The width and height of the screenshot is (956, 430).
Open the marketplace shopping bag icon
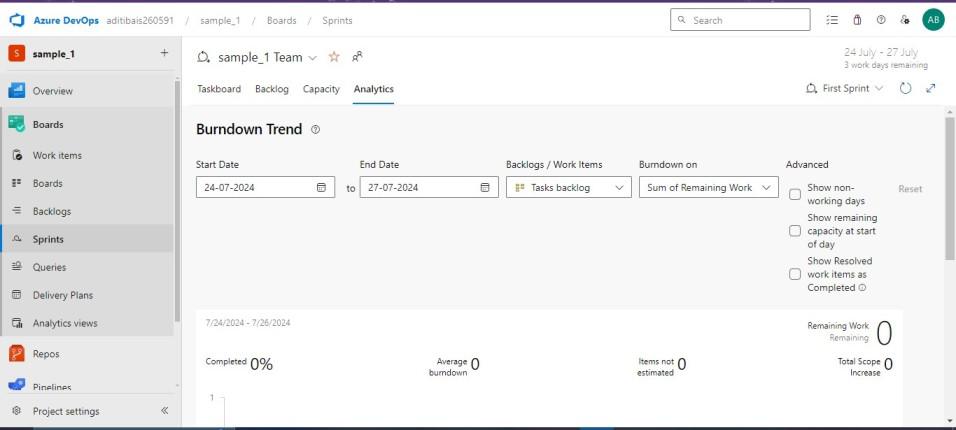857,20
